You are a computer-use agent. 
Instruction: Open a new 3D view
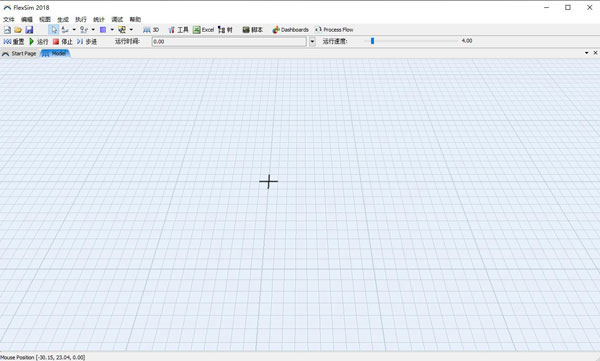point(151,29)
